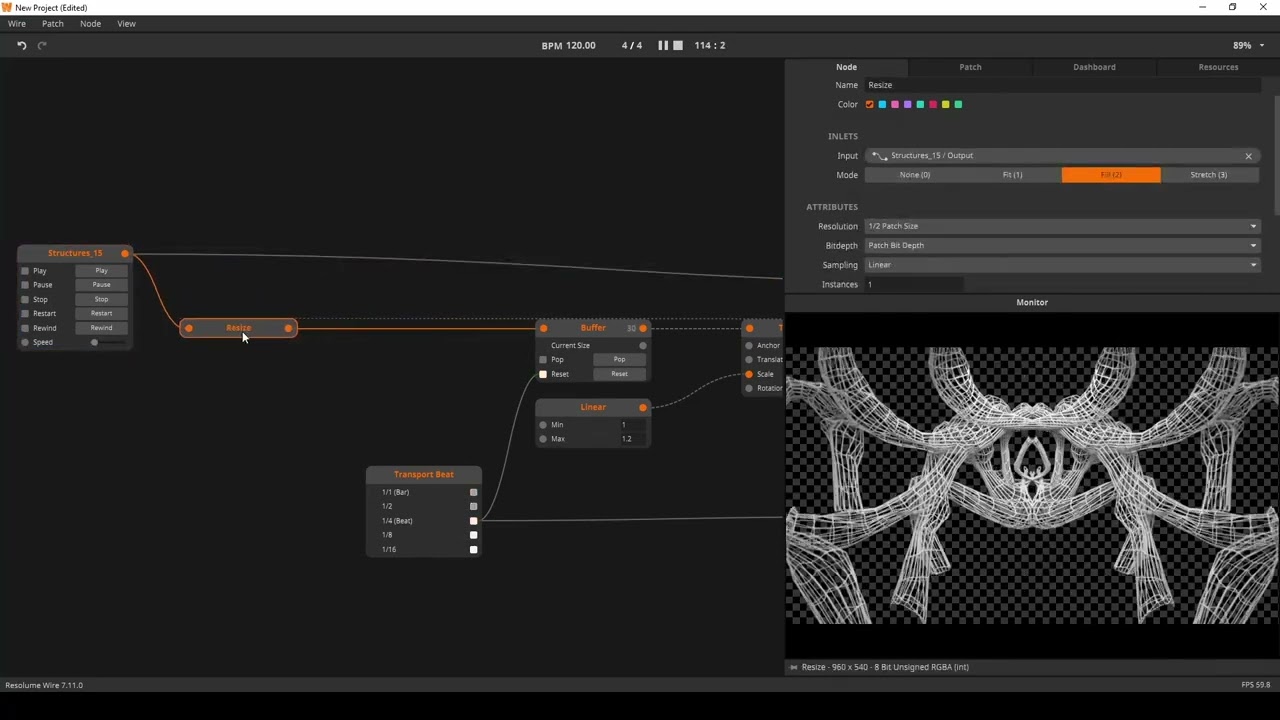Click the Resolume Wire logo icon

tap(7, 7)
